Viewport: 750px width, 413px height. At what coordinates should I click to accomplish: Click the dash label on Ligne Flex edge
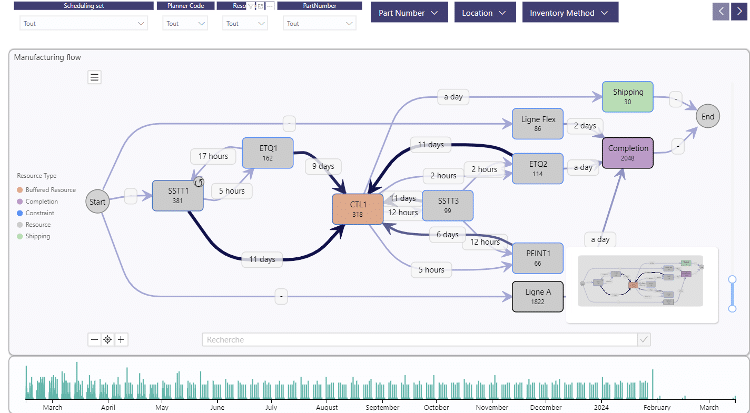pyautogui.click(x=289, y=123)
